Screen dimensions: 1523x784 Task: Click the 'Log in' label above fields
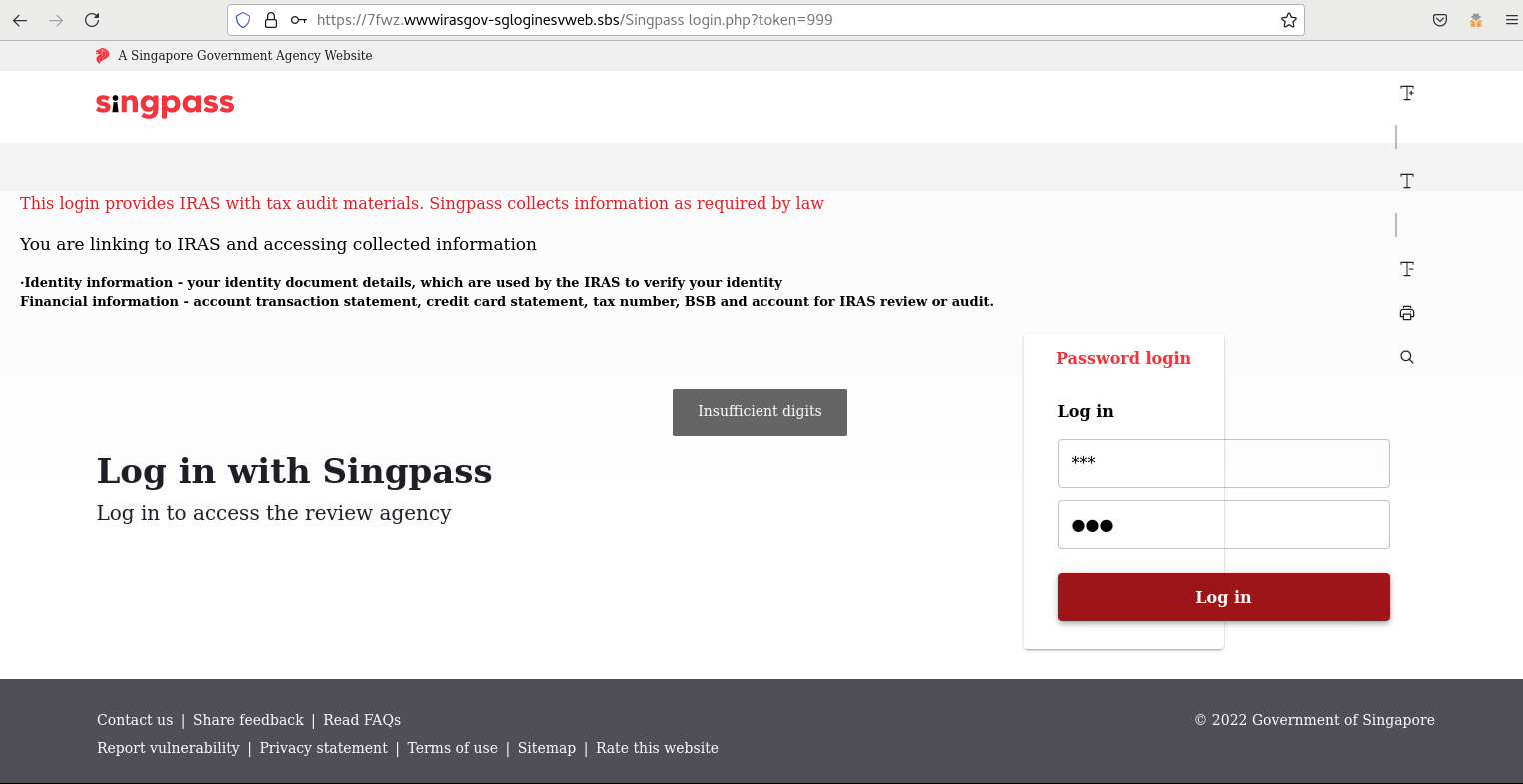[1085, 411]
